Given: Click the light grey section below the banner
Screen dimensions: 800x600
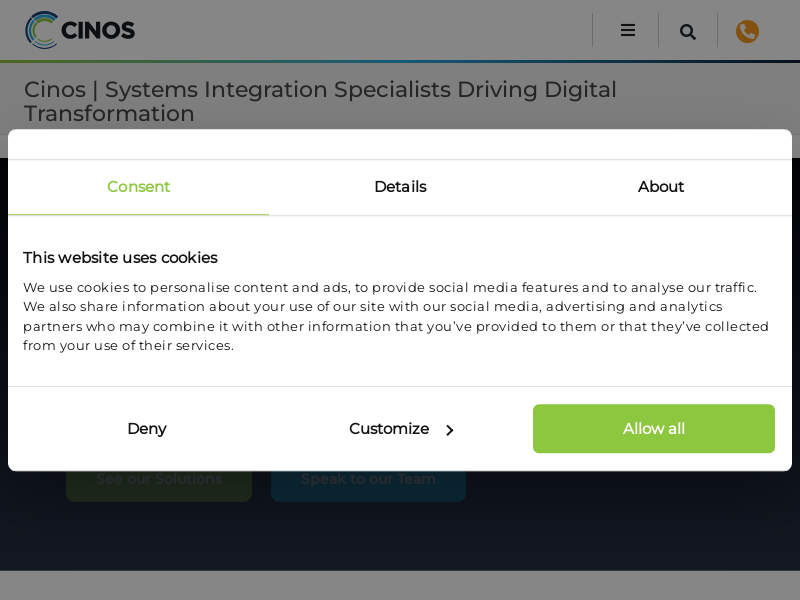Looking at the screenshot, I should 400,586.
